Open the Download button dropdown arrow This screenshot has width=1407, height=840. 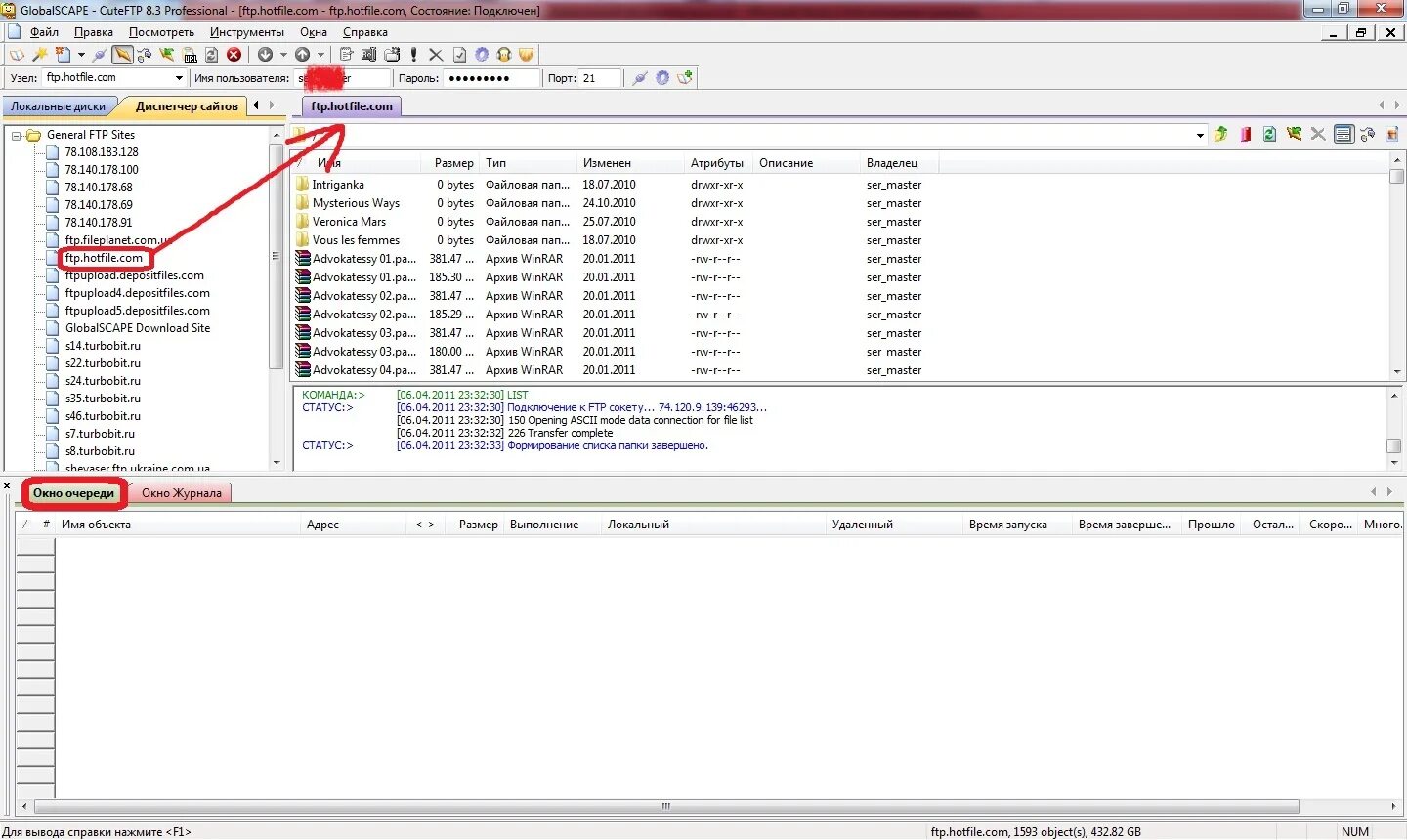click(x=283, y=55)
